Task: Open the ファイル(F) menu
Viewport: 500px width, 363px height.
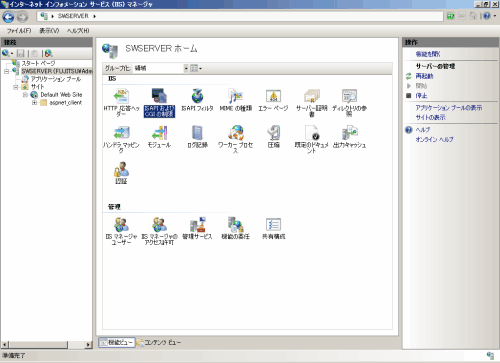Action: 19,31
